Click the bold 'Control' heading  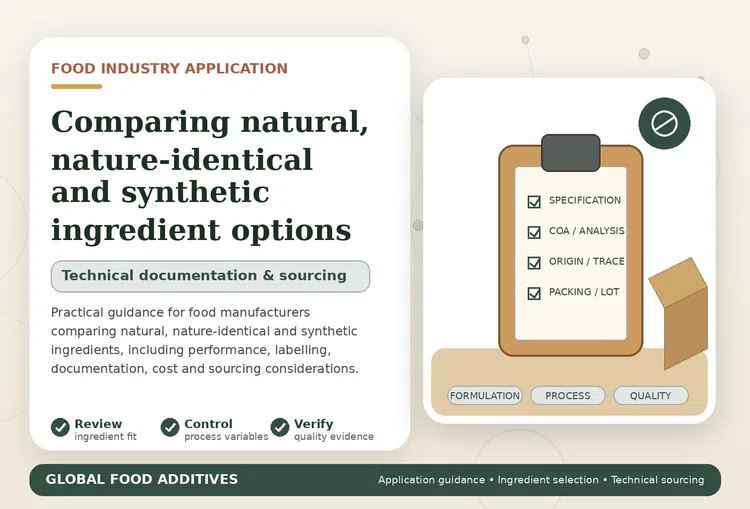(208, 424)
